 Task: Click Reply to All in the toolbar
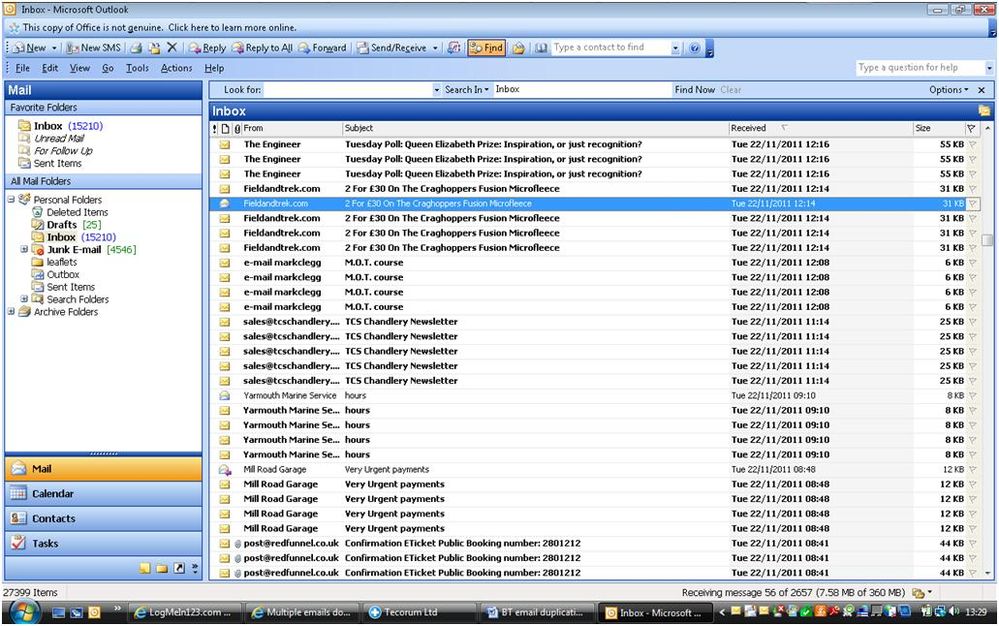point(262,48)
